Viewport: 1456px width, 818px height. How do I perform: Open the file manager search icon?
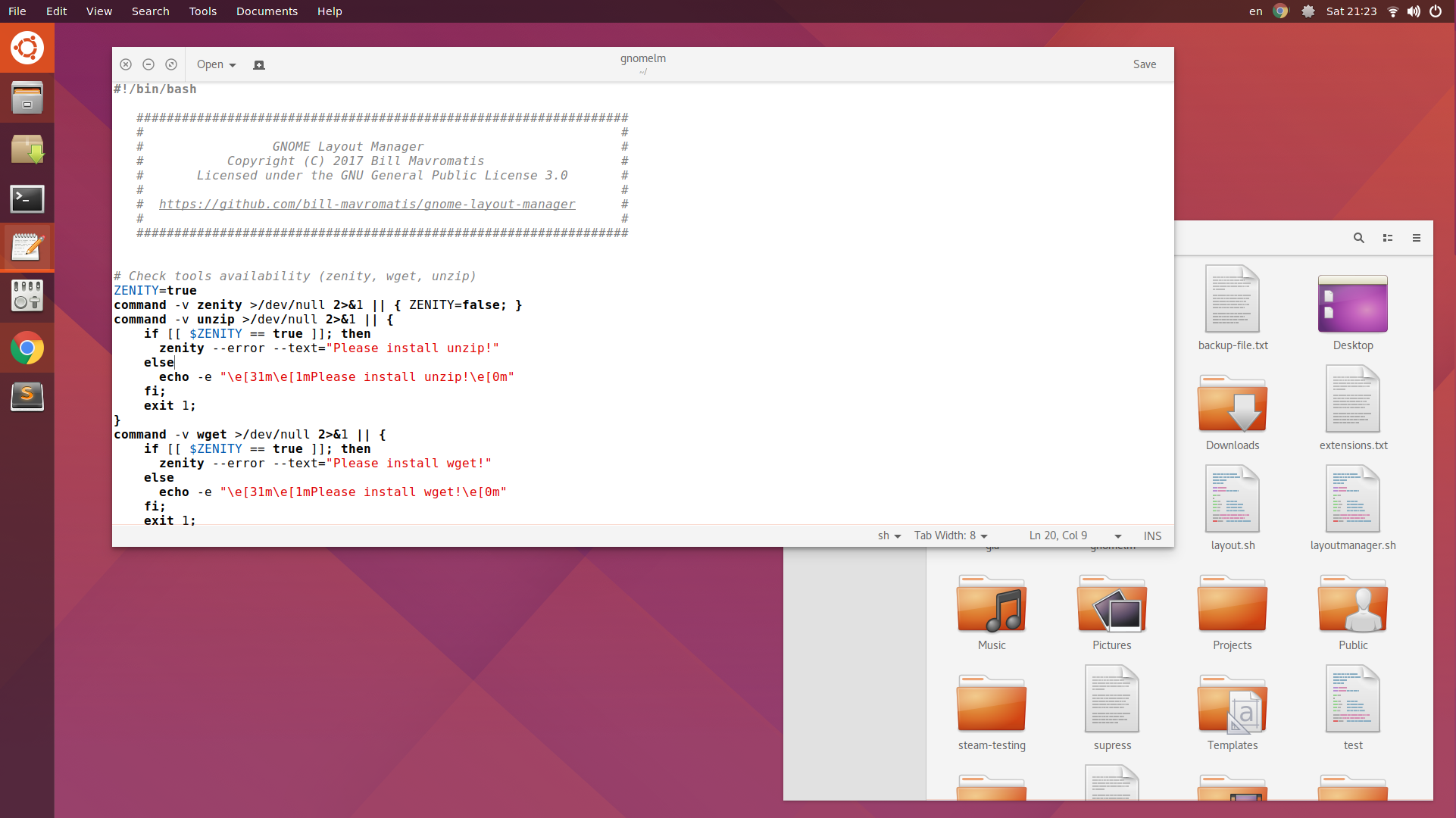[x=1358, y=238]
